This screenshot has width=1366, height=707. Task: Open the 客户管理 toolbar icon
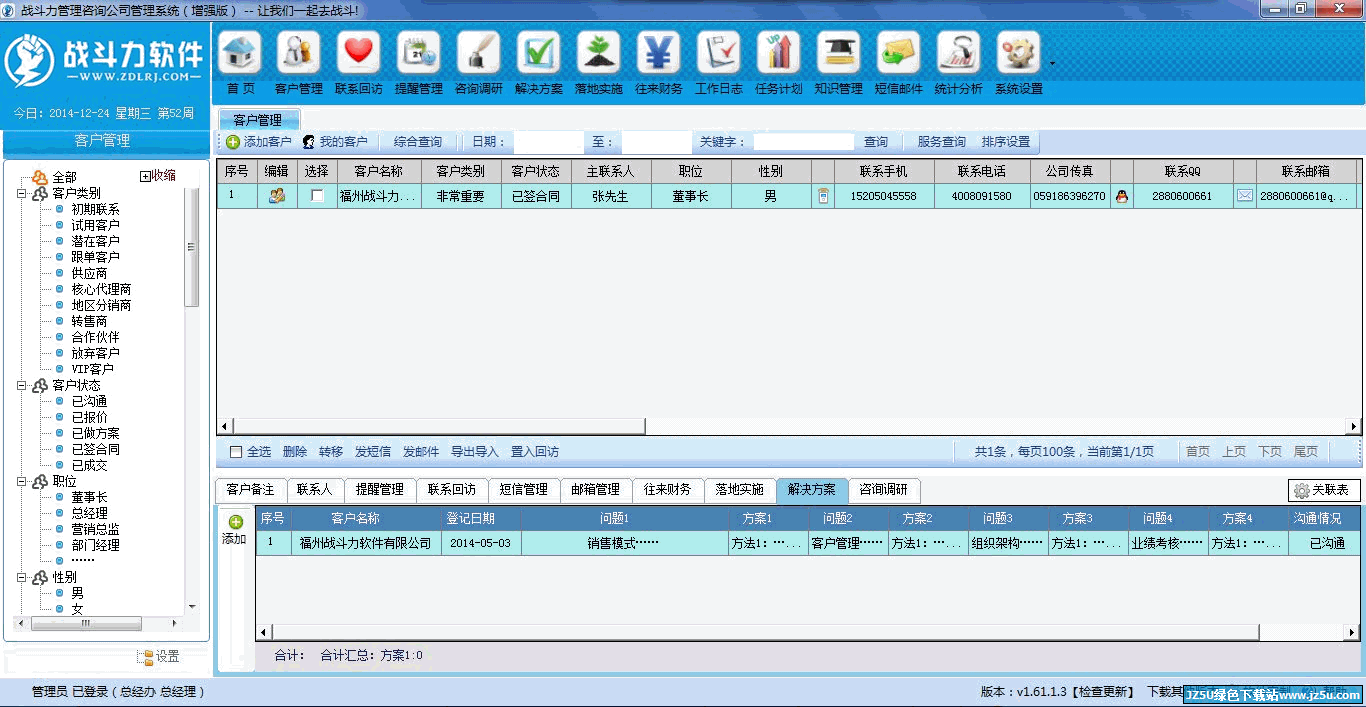[x=298, y=54]
